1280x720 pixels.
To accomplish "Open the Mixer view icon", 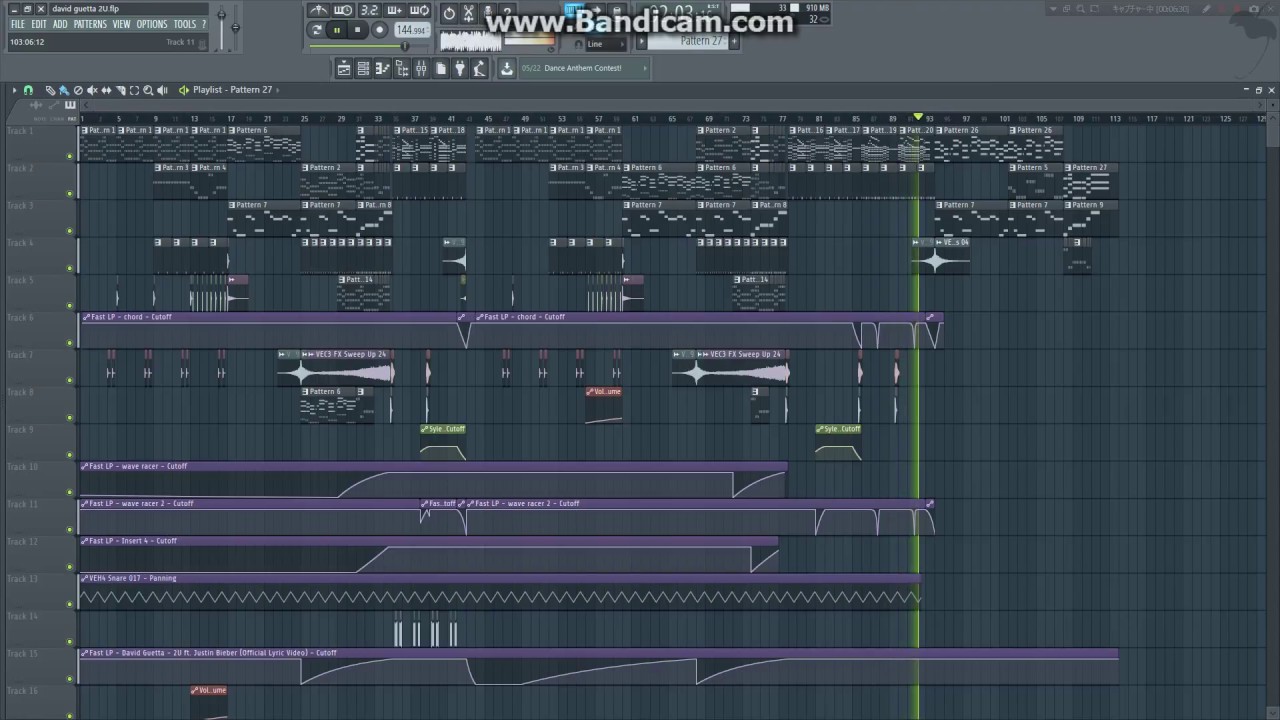I will (421, 68).
